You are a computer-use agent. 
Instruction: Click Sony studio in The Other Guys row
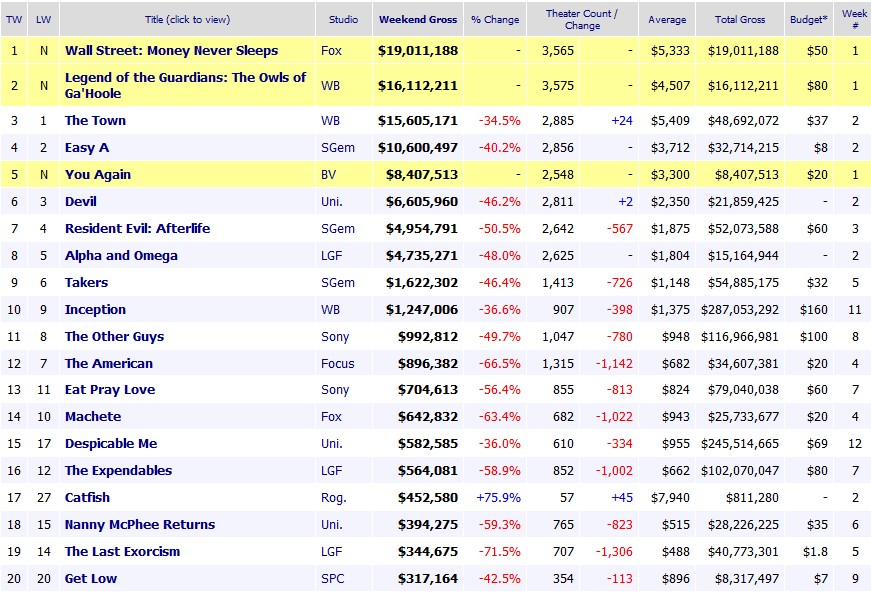click(335, 337)
